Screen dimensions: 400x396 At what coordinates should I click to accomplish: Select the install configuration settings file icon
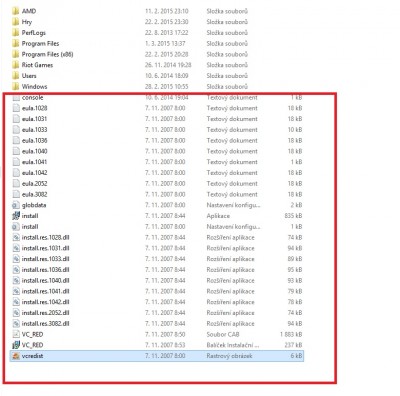[x=16, y=227]
